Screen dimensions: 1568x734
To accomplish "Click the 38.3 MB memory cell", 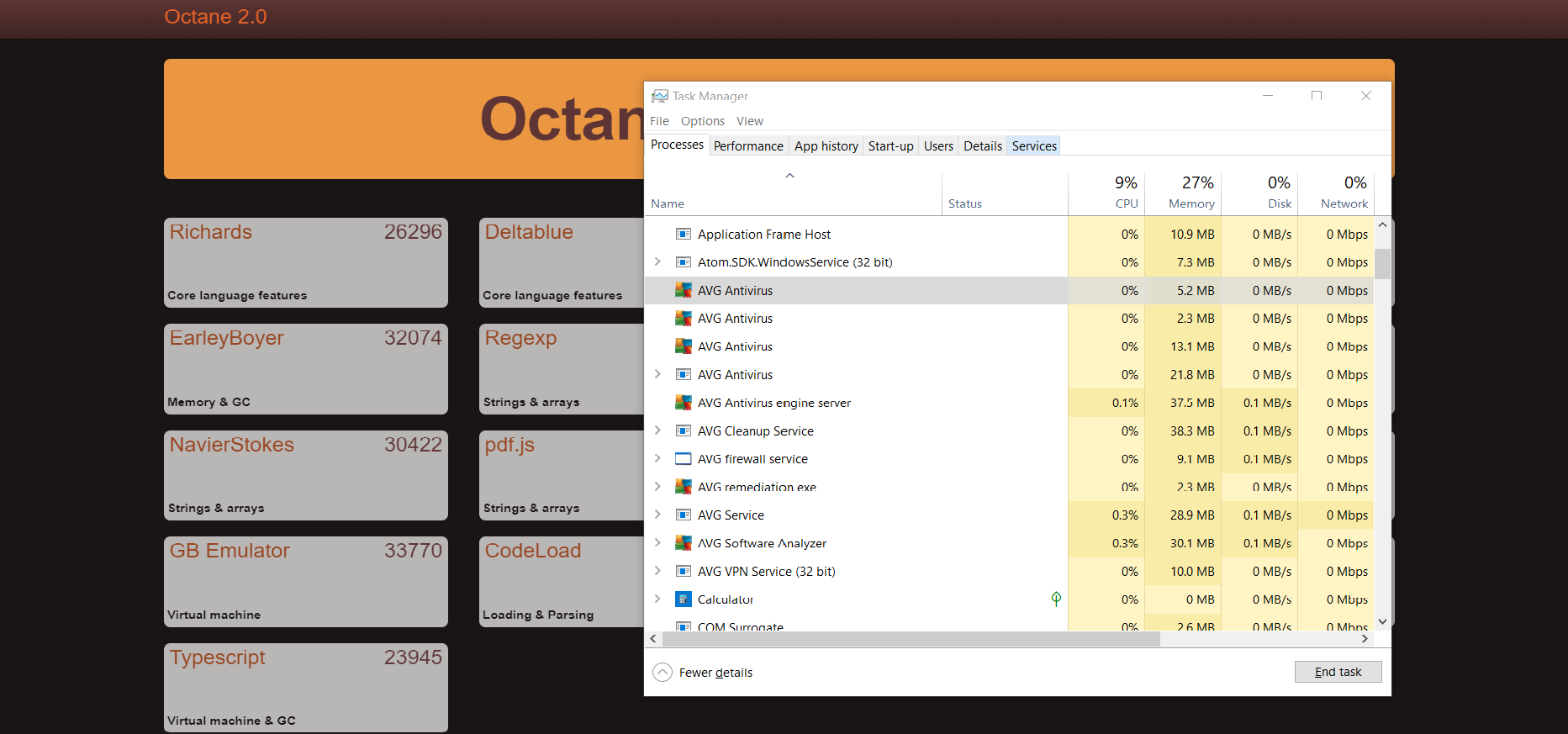I will coord(1183,431).
